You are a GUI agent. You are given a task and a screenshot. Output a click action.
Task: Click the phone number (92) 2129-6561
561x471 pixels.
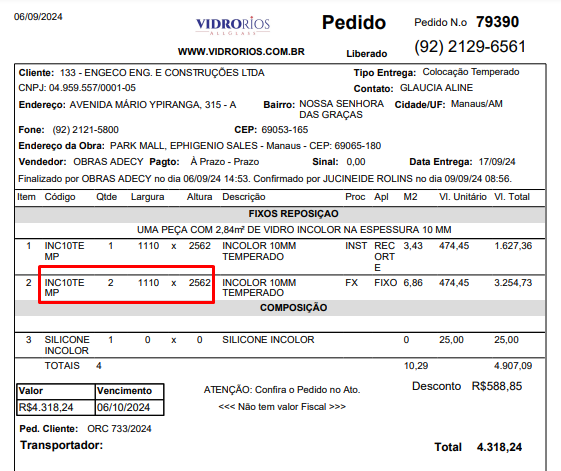[x=470, y=47]
